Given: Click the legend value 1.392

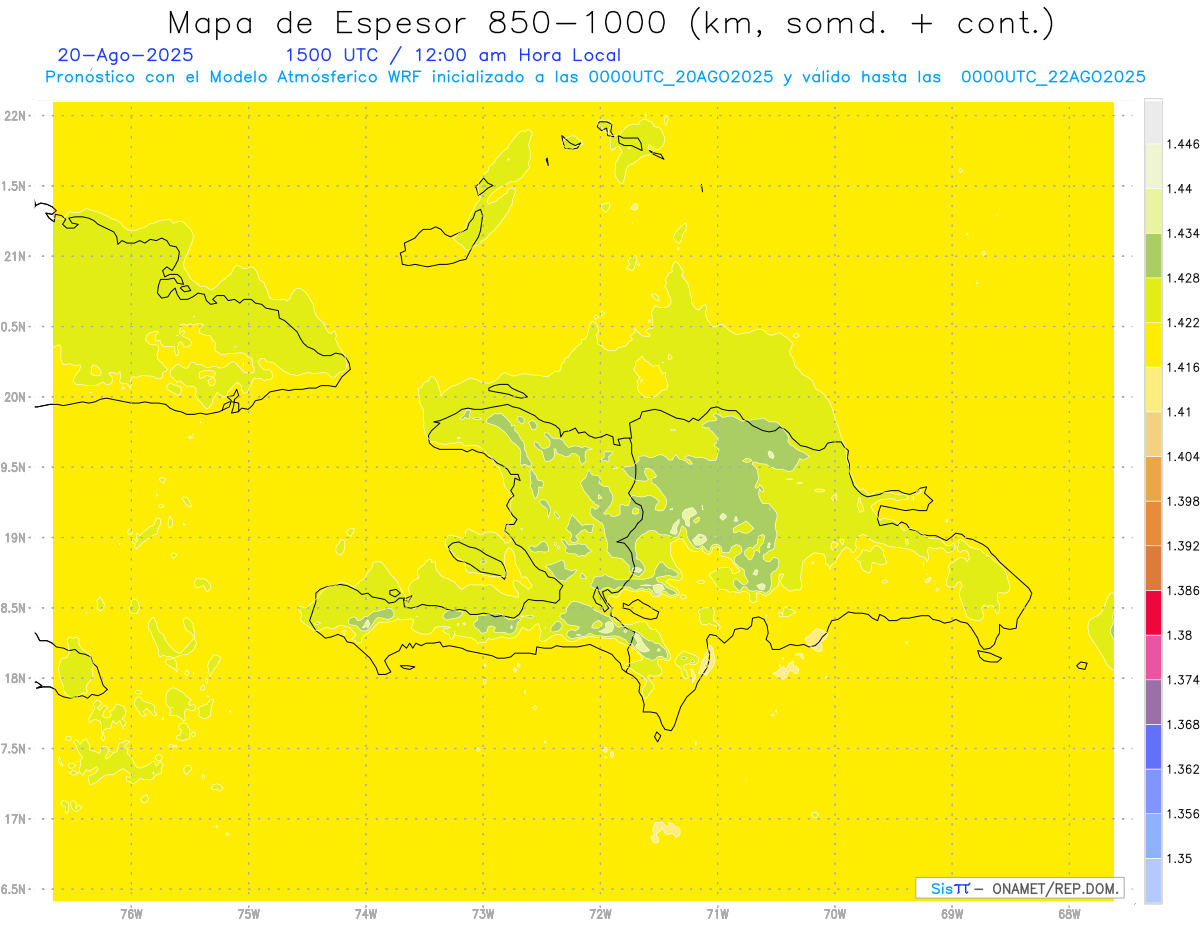Looking at the screenshot, I should click(x=1184, y=546).
